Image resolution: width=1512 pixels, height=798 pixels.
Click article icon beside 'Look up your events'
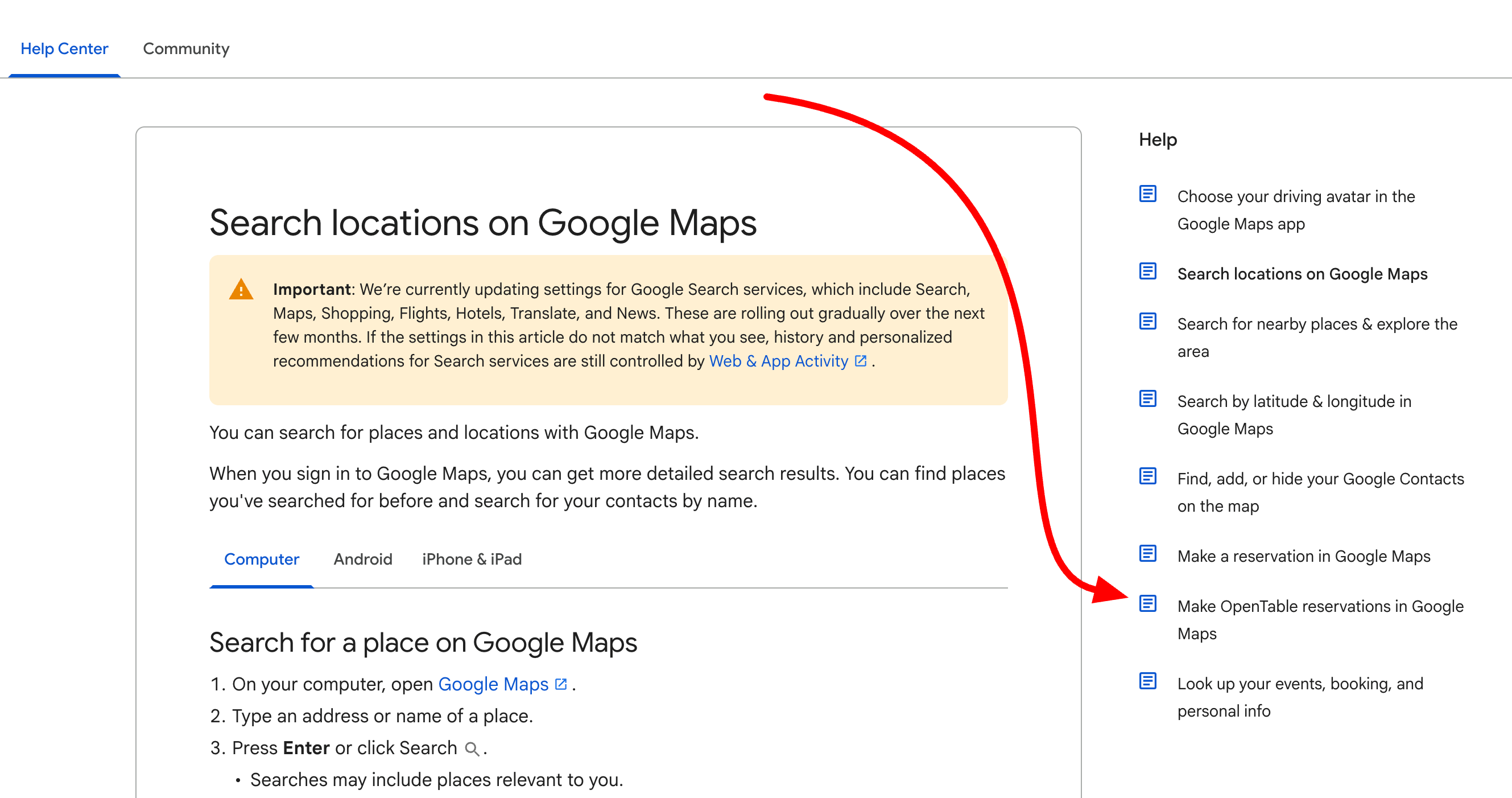(1147, 681)
